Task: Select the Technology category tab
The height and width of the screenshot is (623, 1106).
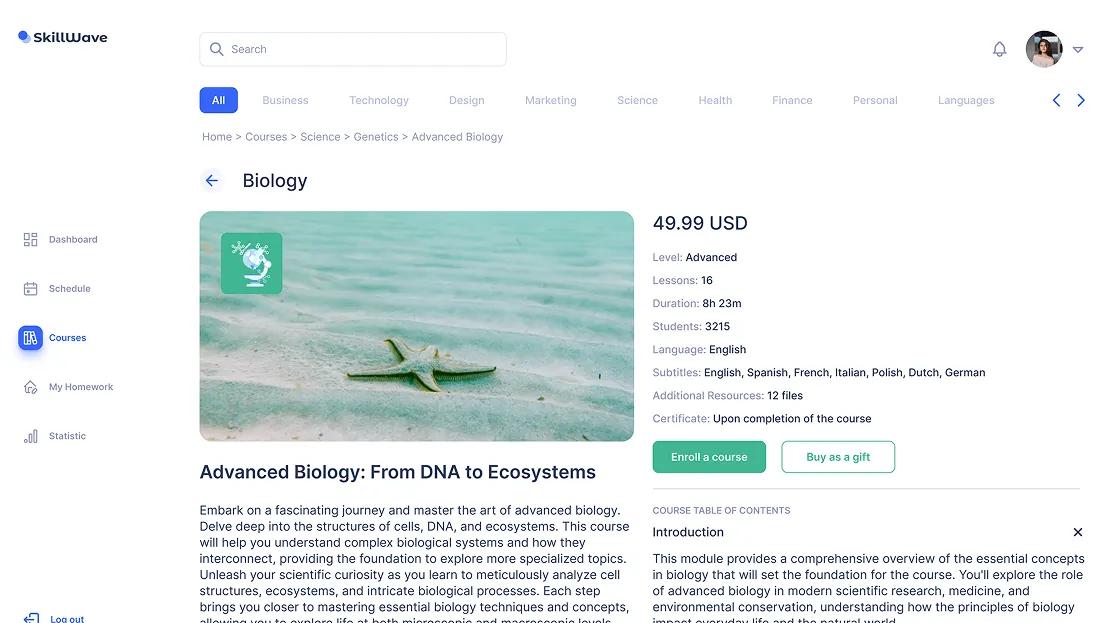Action: coord(379,100)
